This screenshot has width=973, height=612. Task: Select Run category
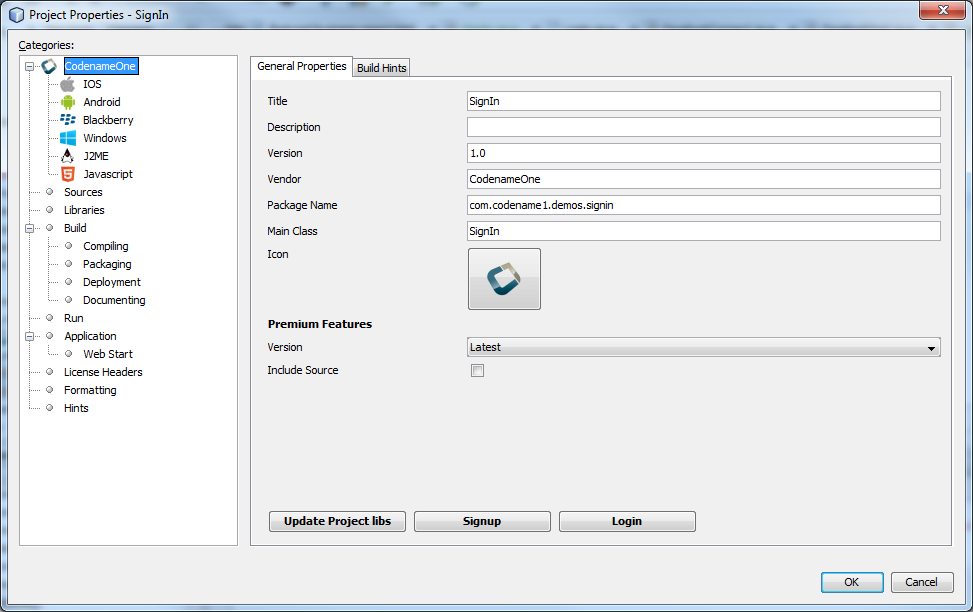pos(74,318)
